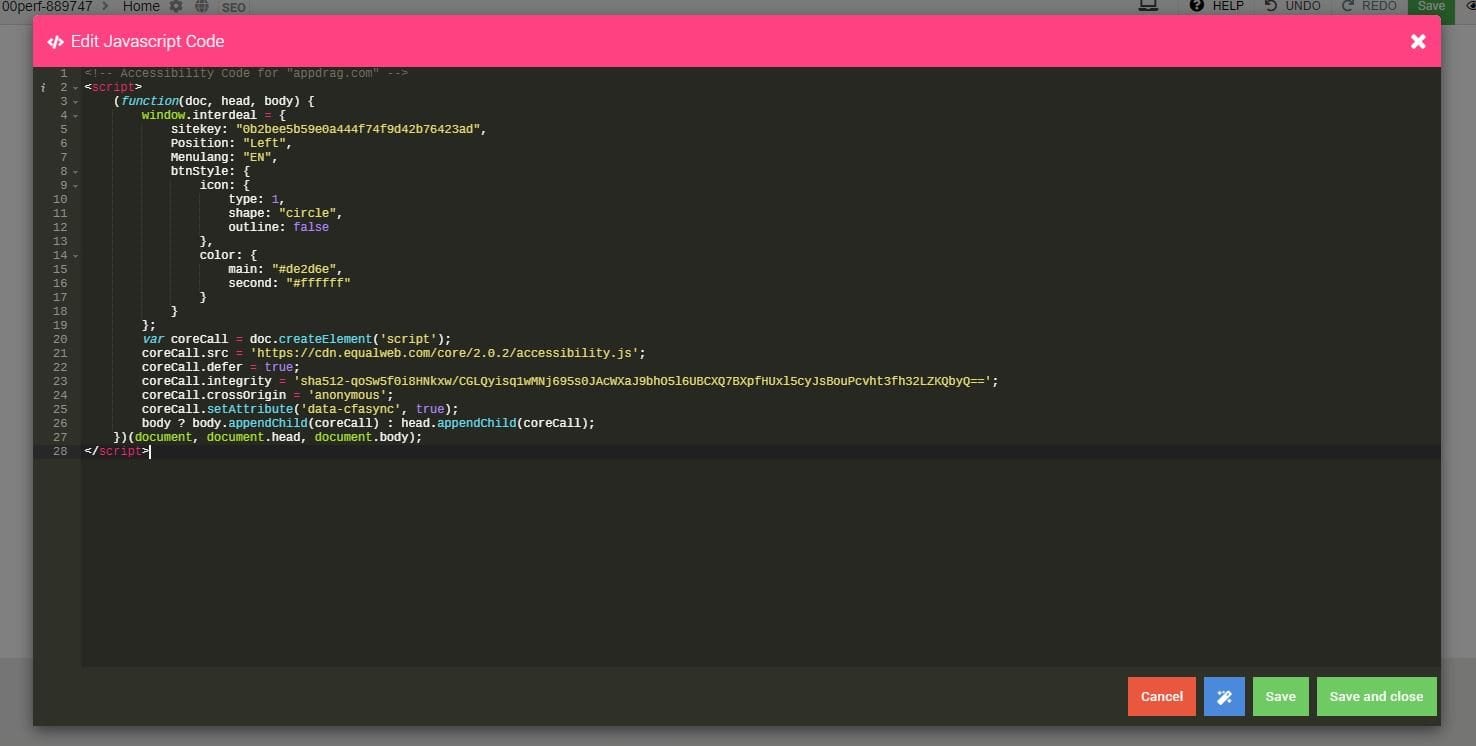Click UNDO in the top toolbar

coord(1292,6)
